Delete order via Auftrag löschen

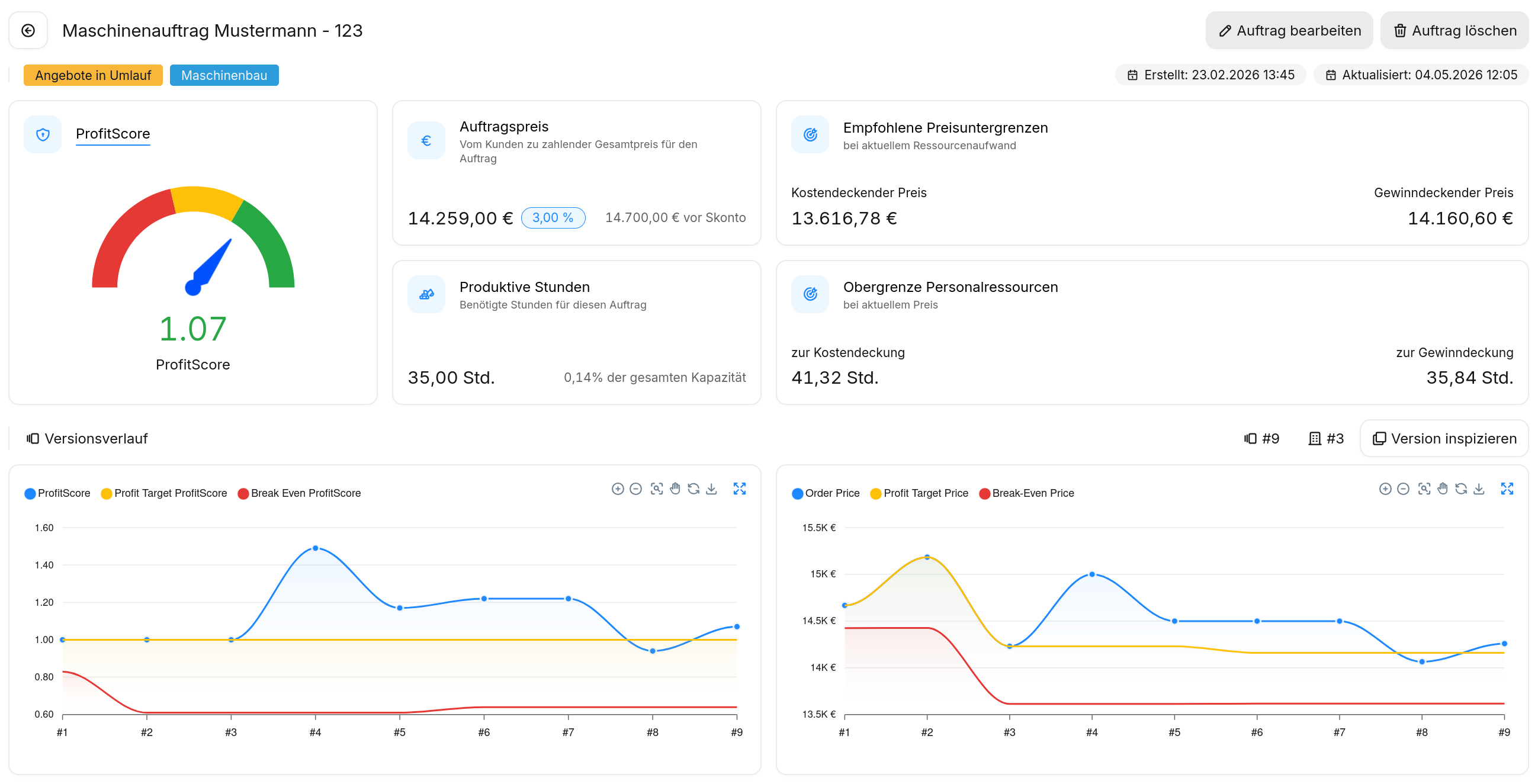[x=1454, y=30]
